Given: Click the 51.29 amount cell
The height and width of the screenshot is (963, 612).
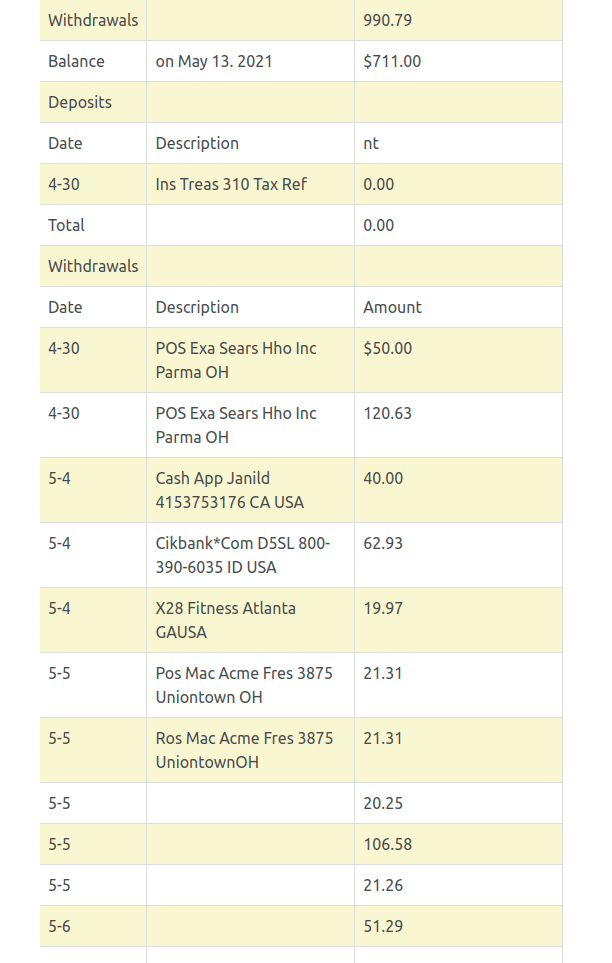Looking at the screenshot, I should (383, 926).
